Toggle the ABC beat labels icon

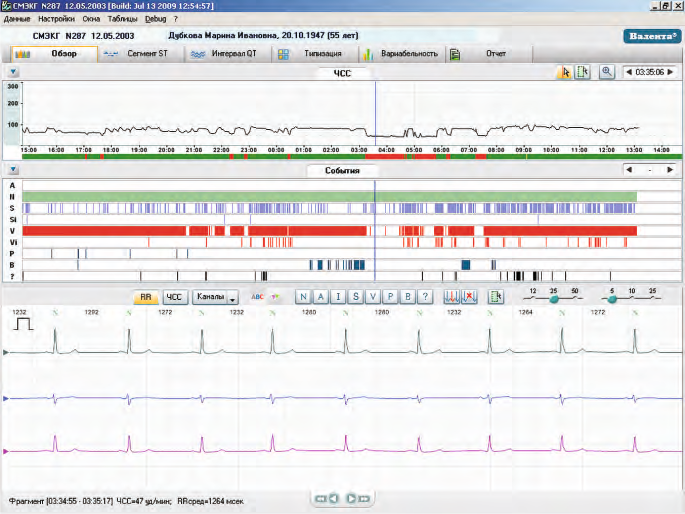pos(257,297)
